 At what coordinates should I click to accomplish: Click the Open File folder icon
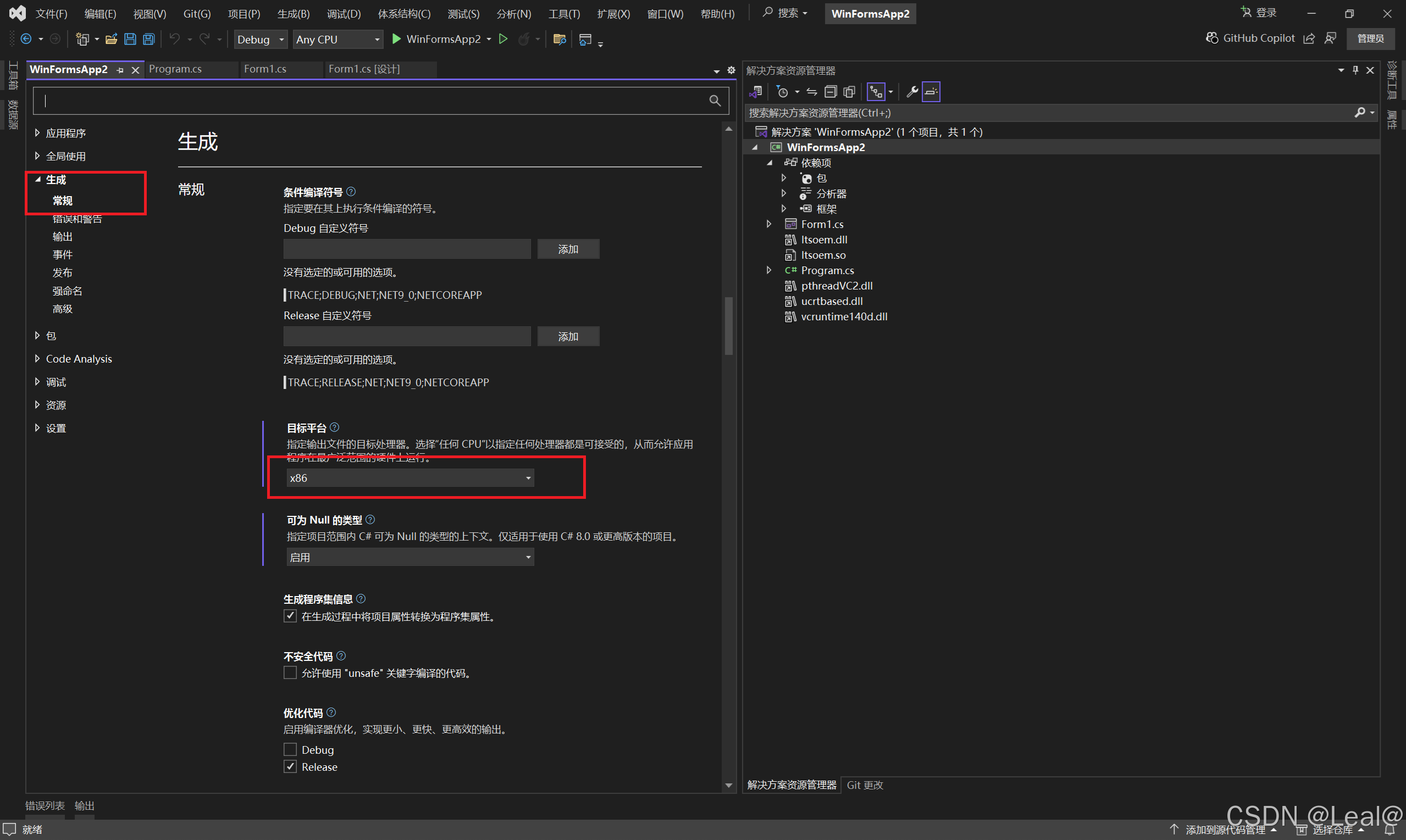(112, 39)
